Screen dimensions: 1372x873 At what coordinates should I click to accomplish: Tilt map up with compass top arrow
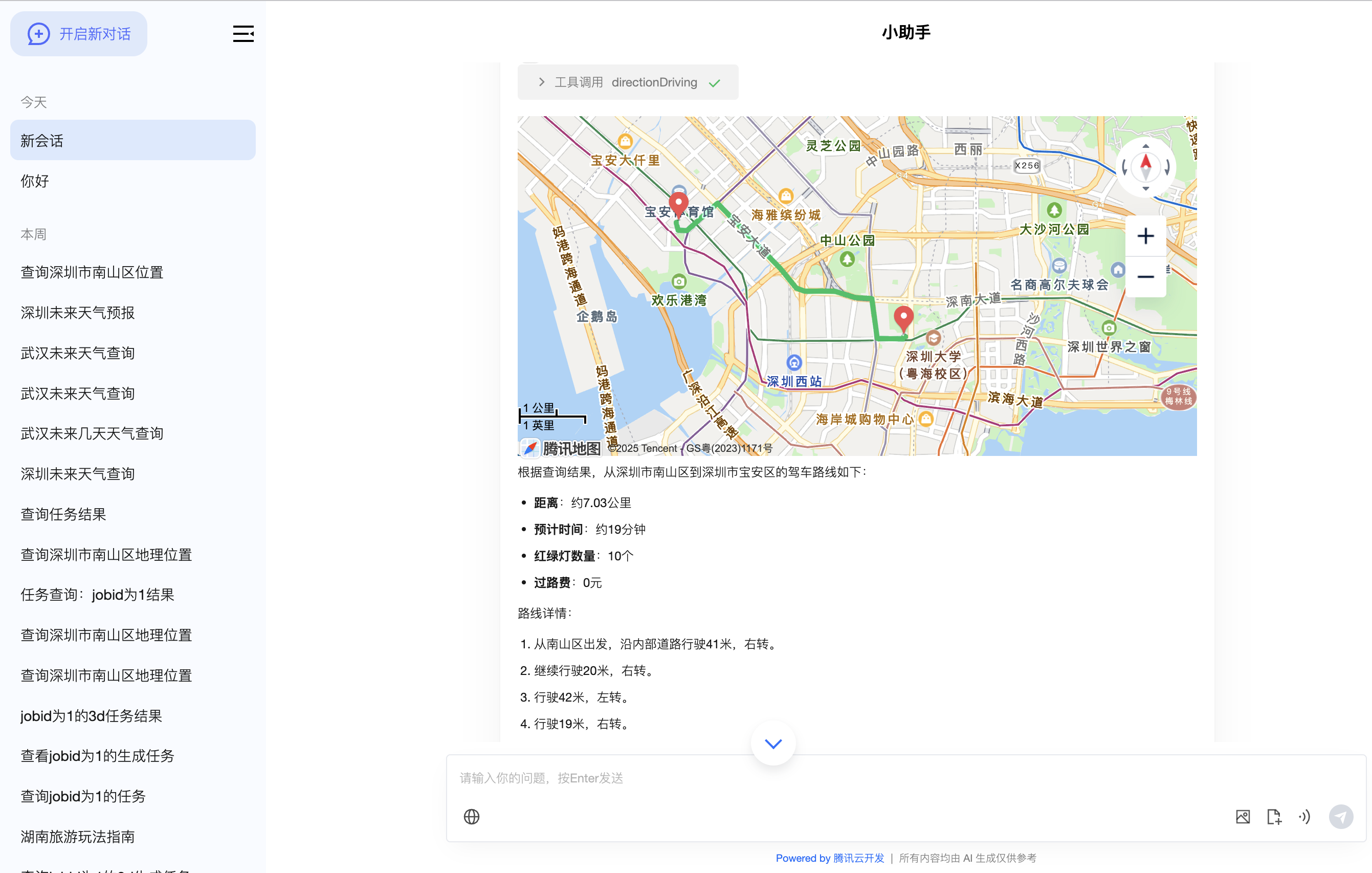tap(1146, 146)
